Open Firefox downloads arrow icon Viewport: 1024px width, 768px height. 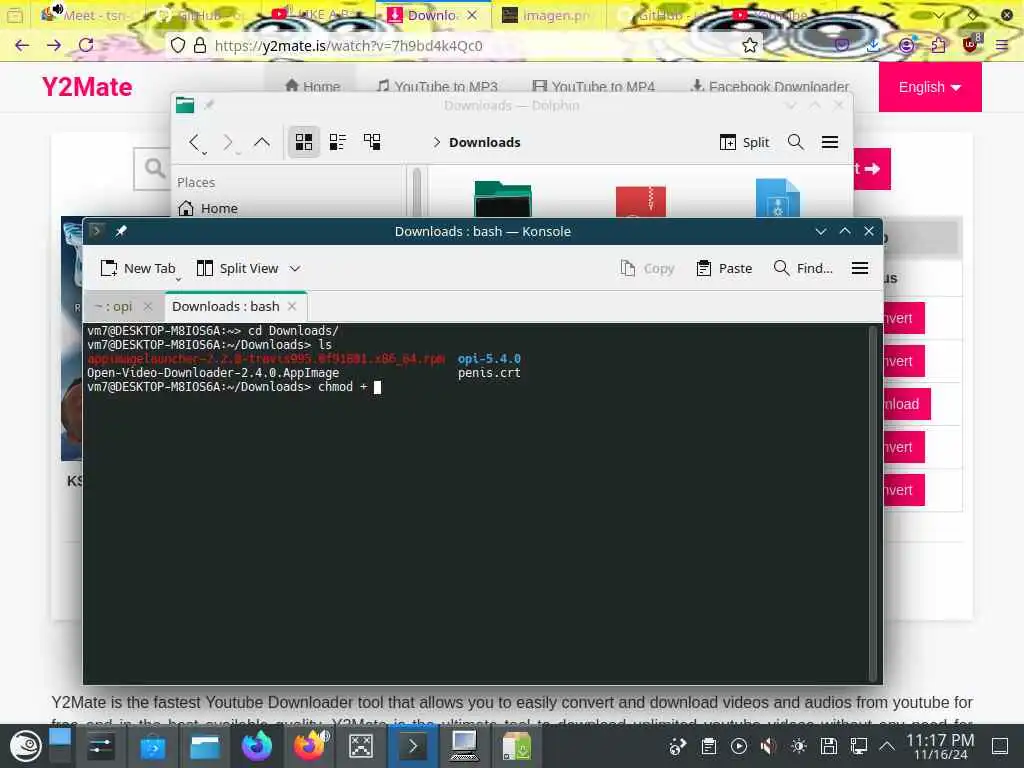pyautogui.click(x=873, y=45)
